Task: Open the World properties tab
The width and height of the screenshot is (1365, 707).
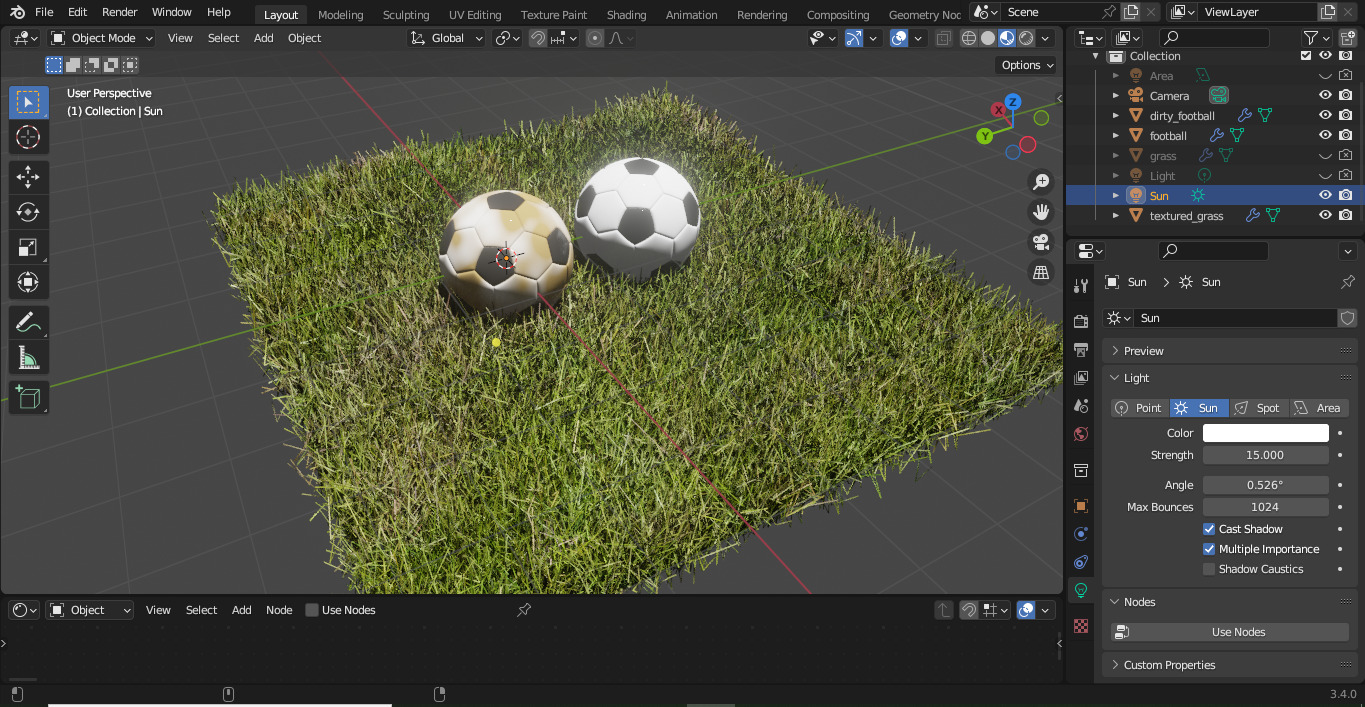Action: click(x=1080, y=434)
